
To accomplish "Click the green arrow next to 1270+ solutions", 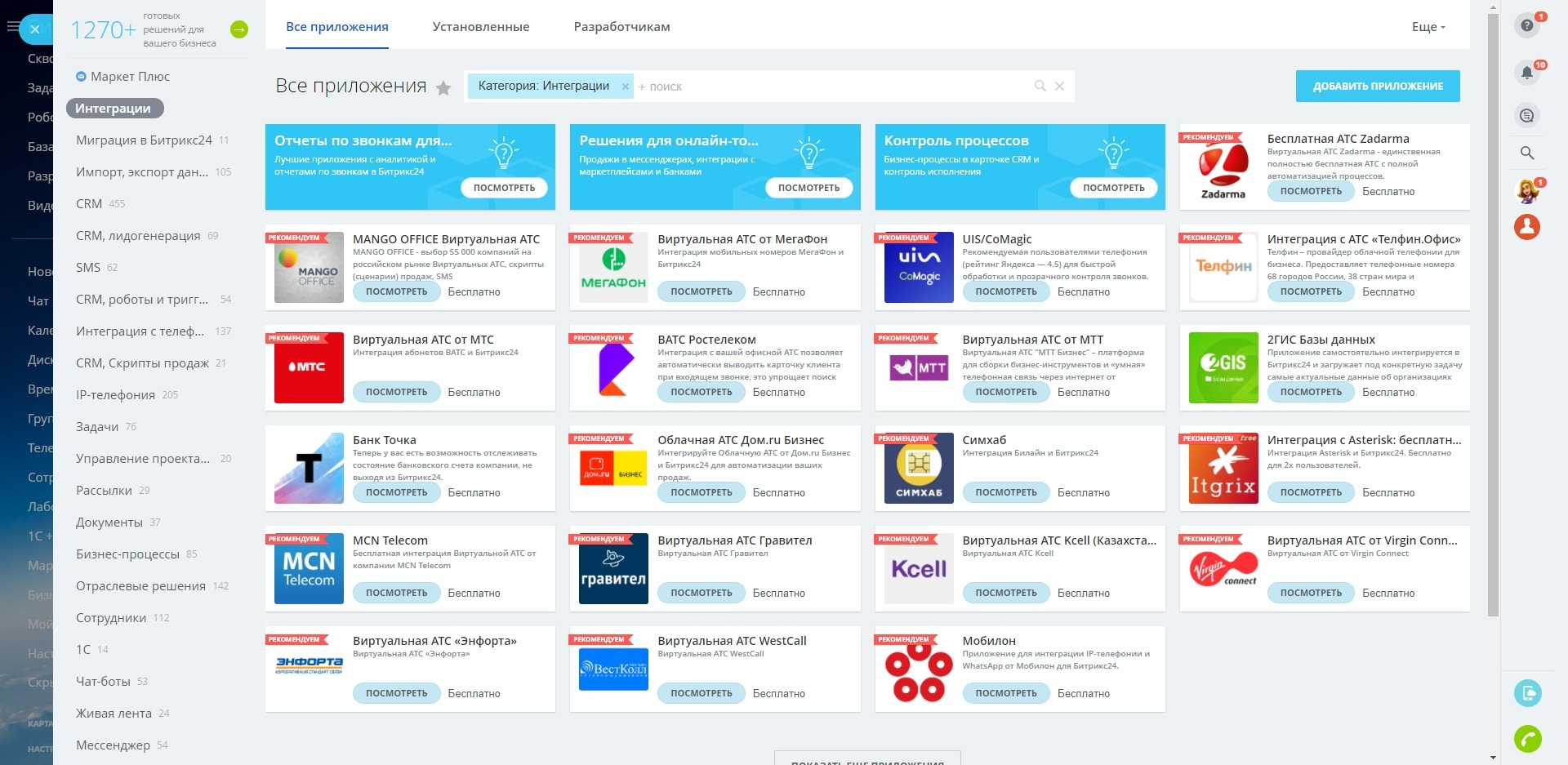I will pos(239,30).
